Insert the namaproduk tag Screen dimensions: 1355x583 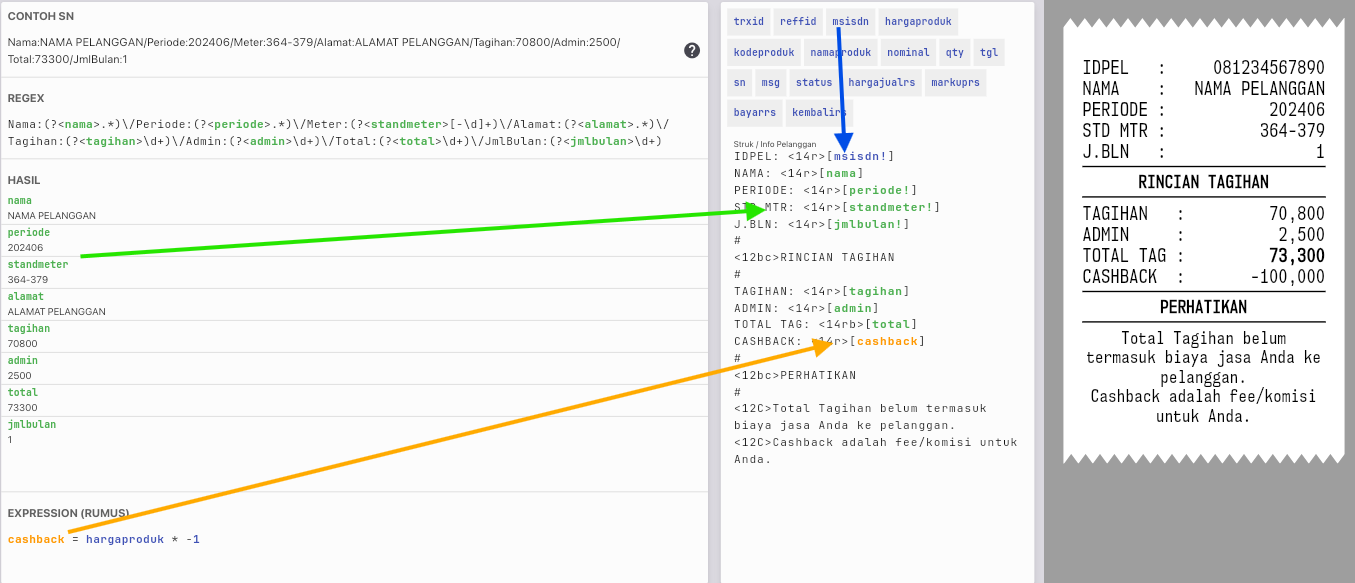(840, 52)
